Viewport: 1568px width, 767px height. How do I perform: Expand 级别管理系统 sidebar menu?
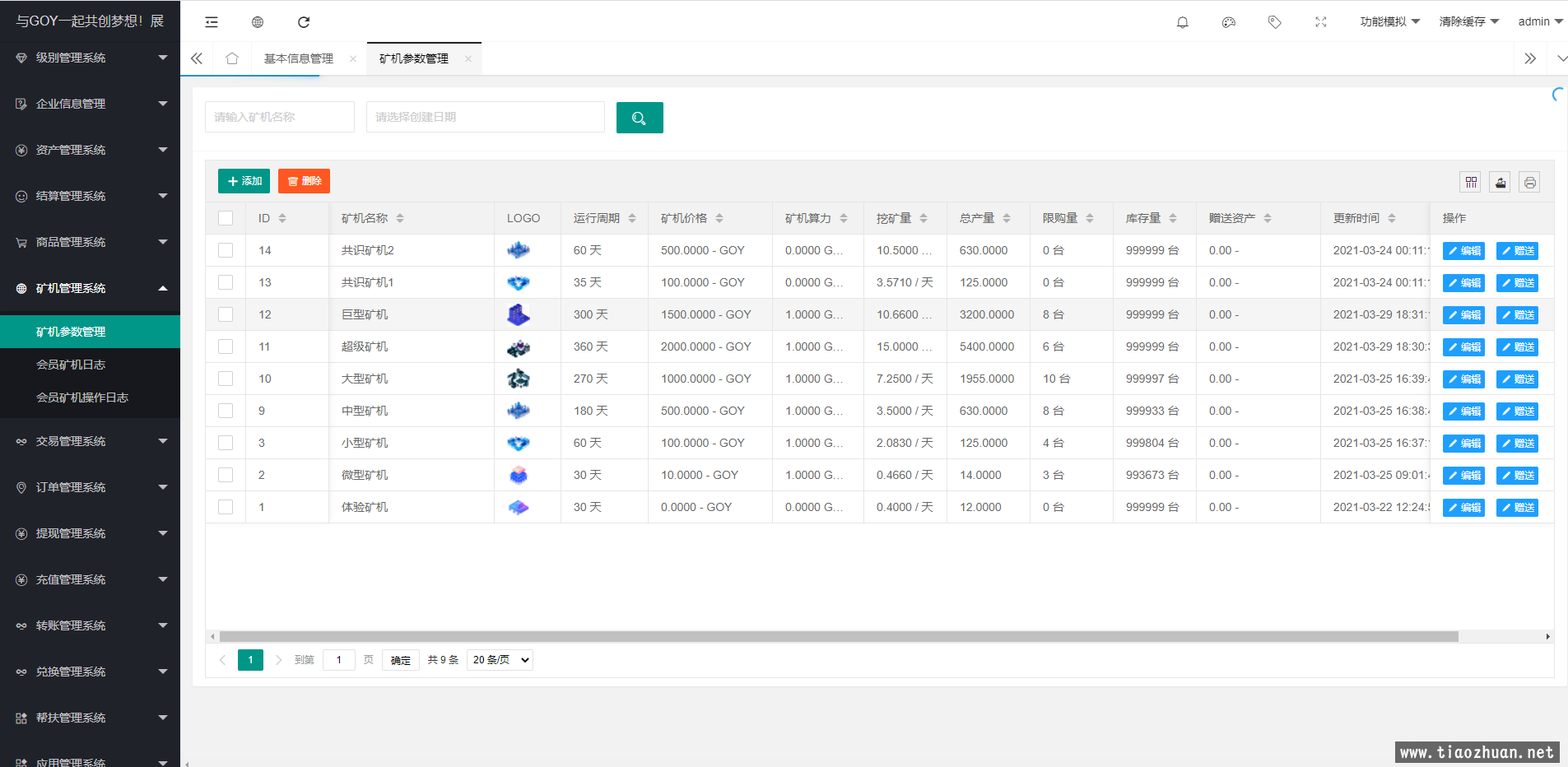click(x=90, y=58)
